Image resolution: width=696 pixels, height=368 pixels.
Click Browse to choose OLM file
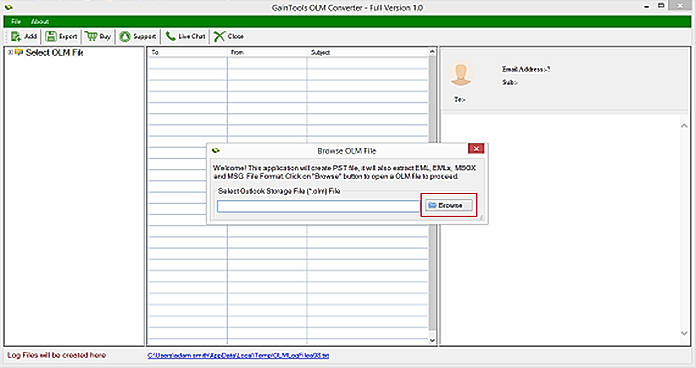[x=449, y=206]
